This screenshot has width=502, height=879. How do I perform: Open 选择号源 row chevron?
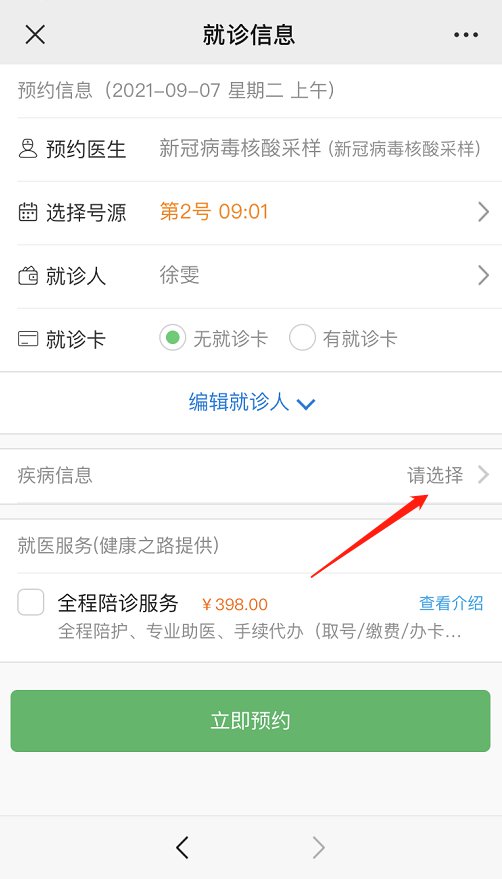coord(483,212)
